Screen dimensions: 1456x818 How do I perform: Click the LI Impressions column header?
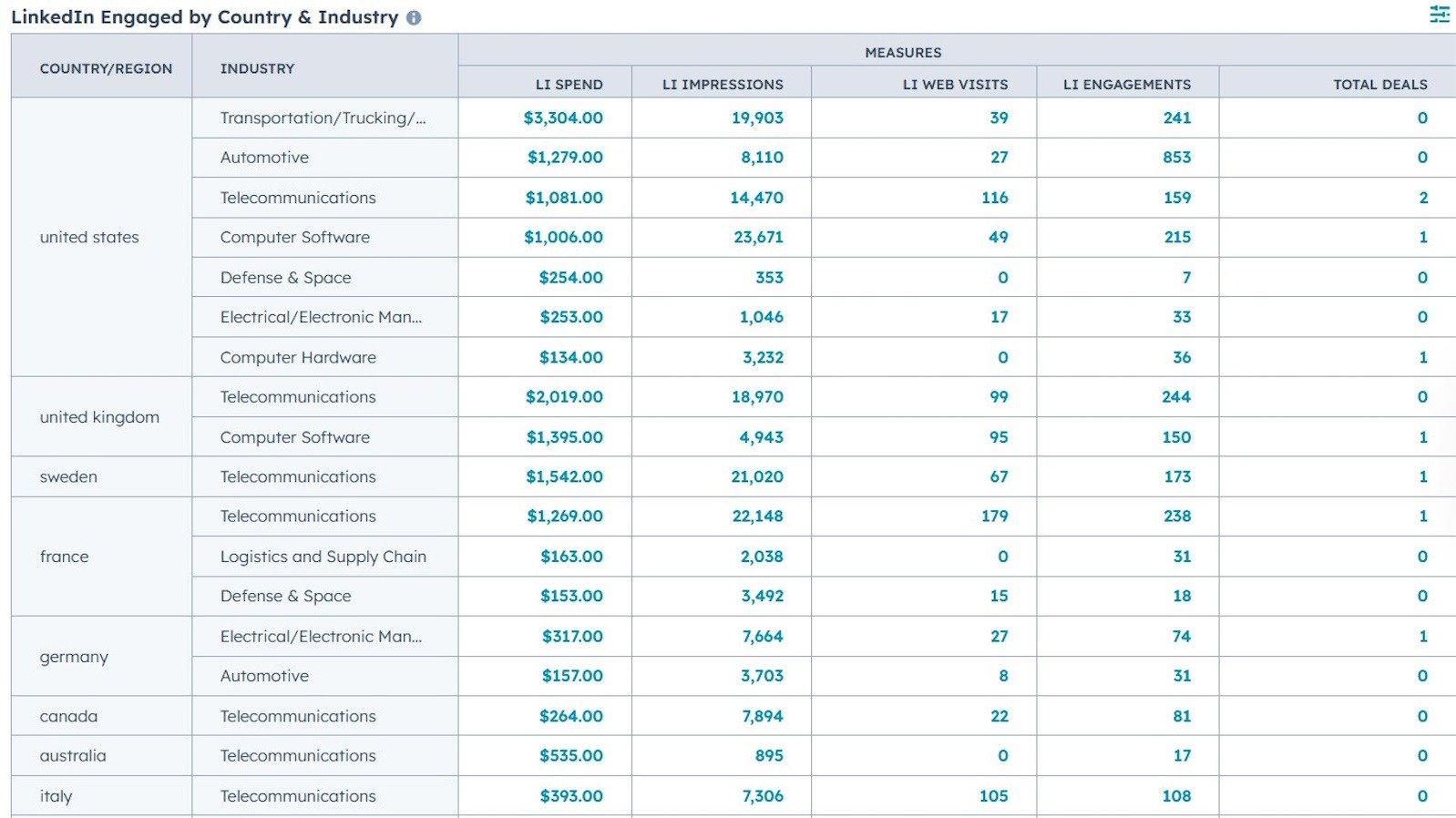point(722,84)
